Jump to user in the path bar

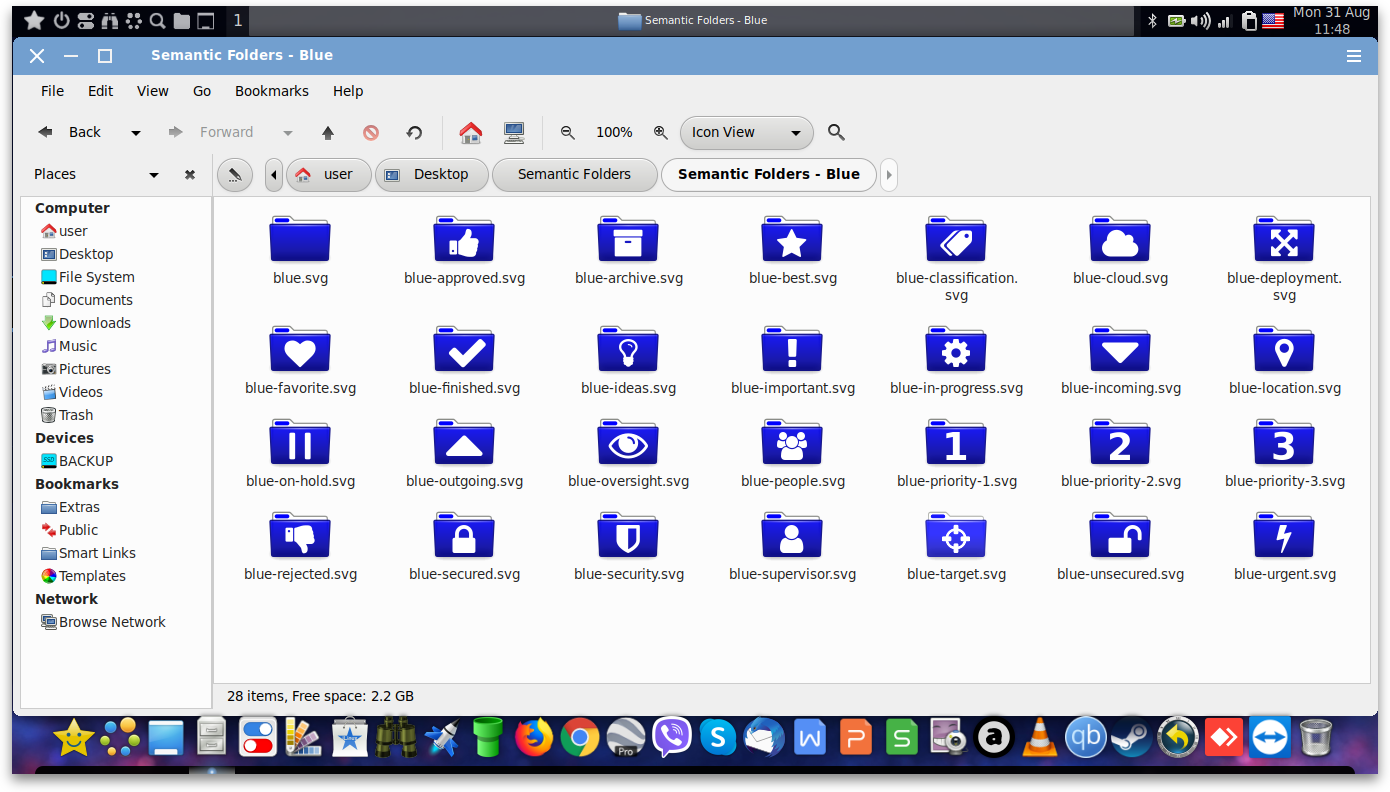coord(328,174)
